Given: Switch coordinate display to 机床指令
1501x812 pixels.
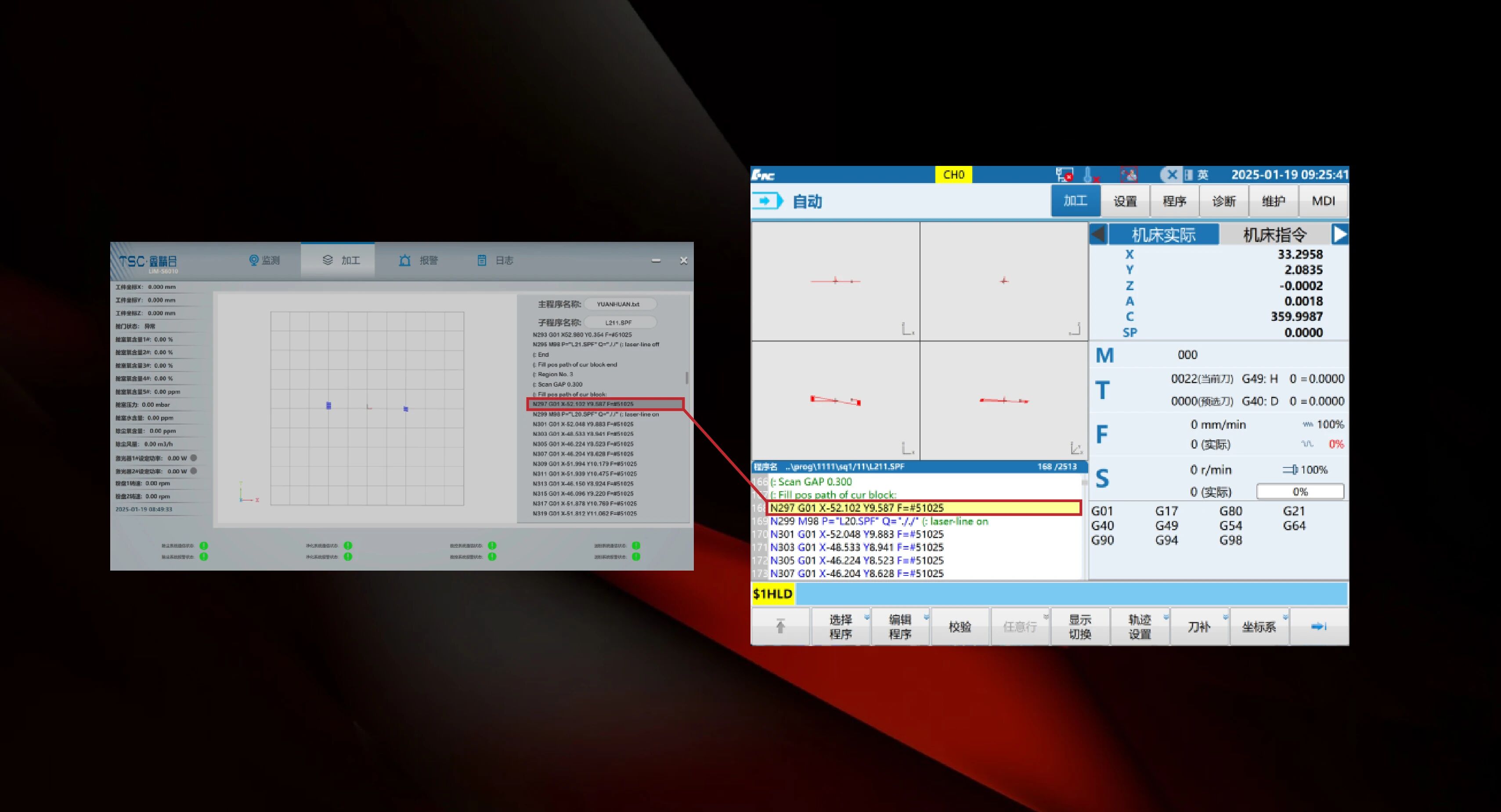Looking at the screenshot, I should point(1275,235).
